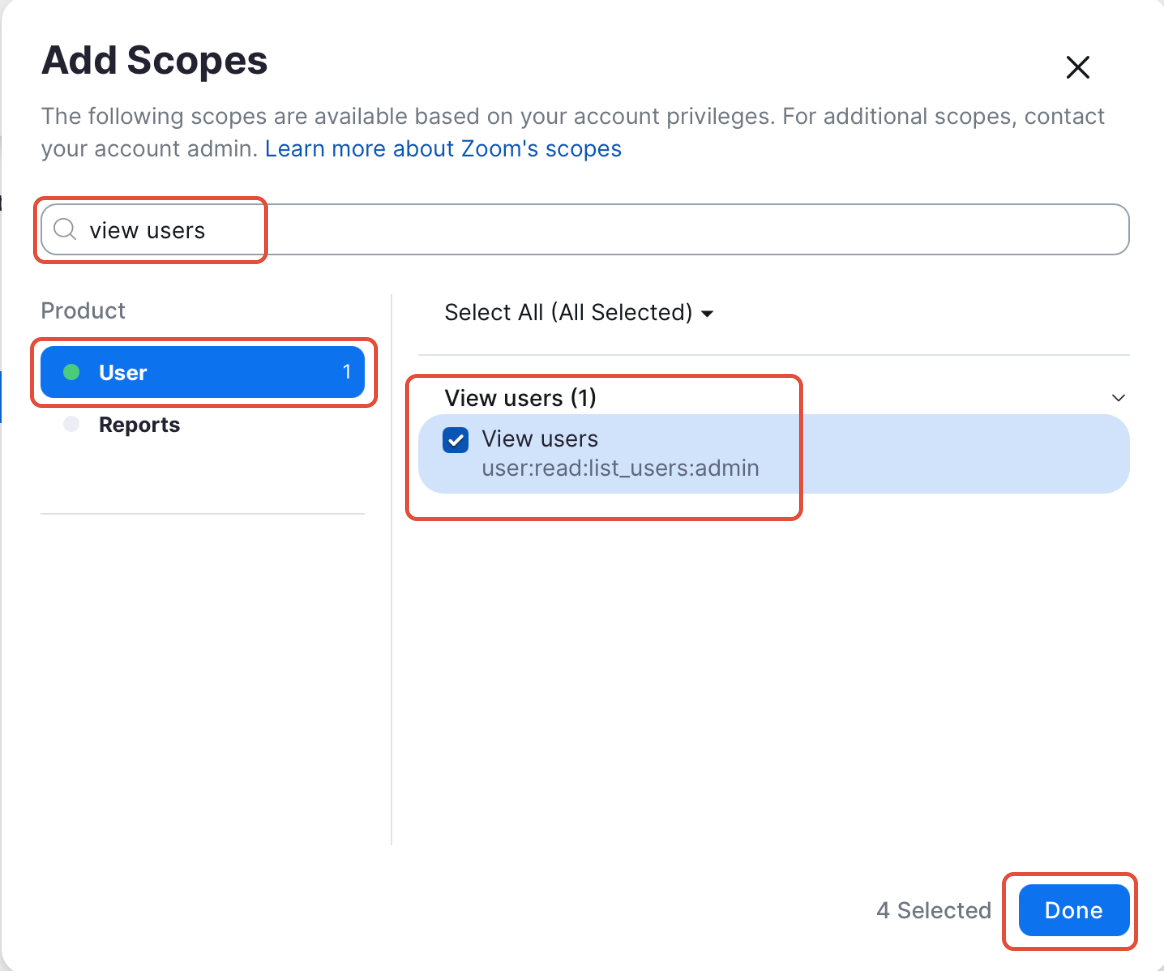Click the View users (1) heading
Screen dimensions: 1164x971
(x=520, y=398)
